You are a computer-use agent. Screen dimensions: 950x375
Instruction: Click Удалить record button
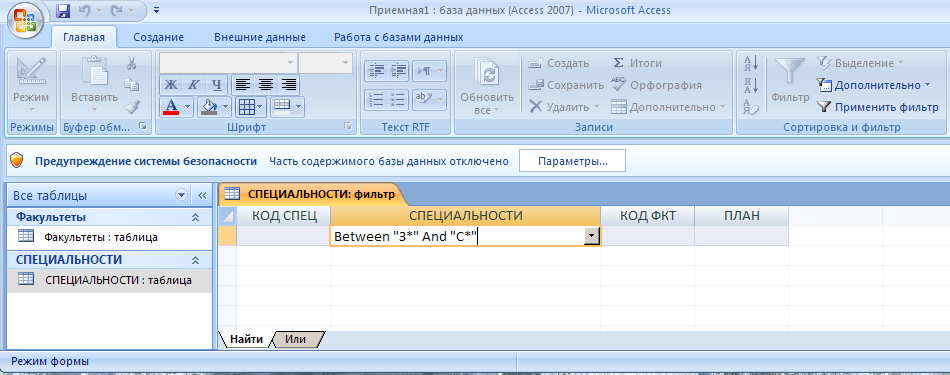point(564,107)
